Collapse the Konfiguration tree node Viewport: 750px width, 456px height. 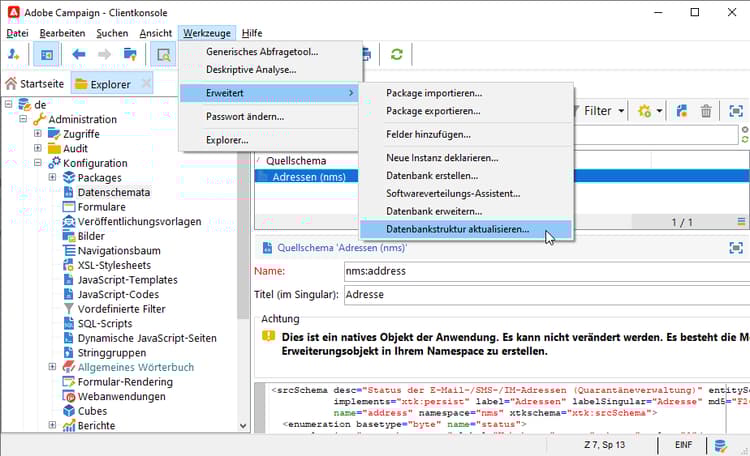point(38,163)
